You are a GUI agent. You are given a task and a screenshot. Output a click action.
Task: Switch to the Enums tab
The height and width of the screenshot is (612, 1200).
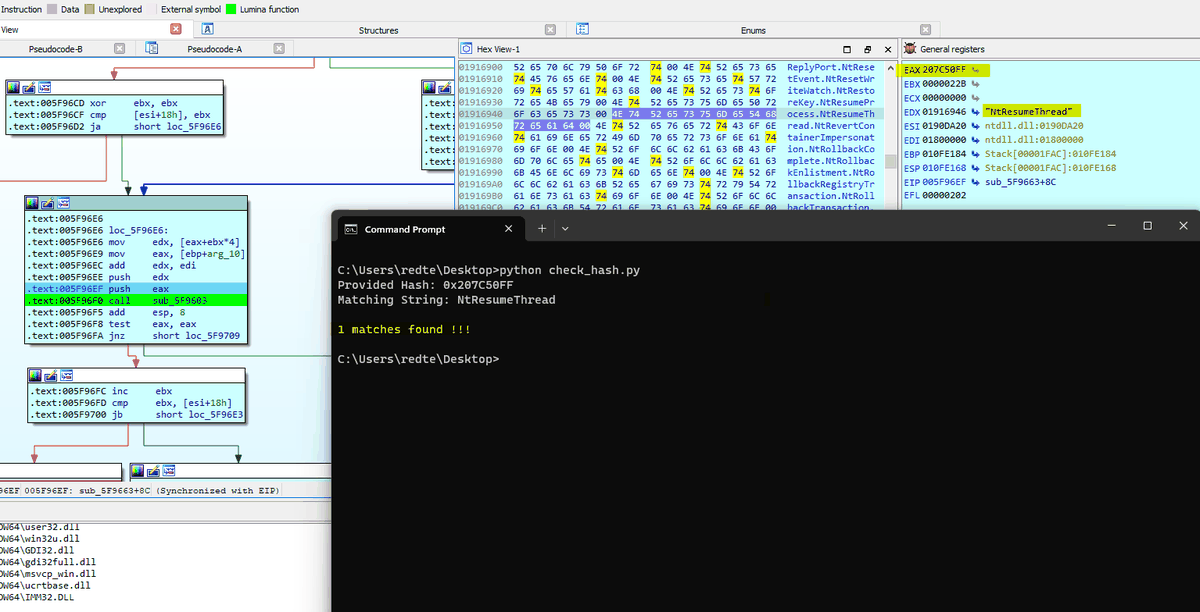point(753,31)
